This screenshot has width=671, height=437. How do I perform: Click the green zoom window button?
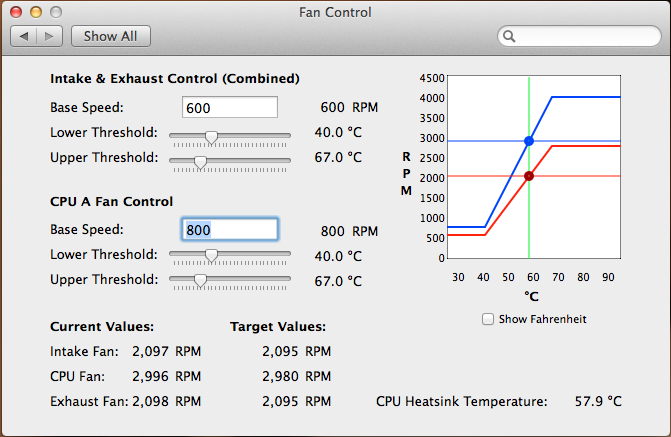[56, 12]
